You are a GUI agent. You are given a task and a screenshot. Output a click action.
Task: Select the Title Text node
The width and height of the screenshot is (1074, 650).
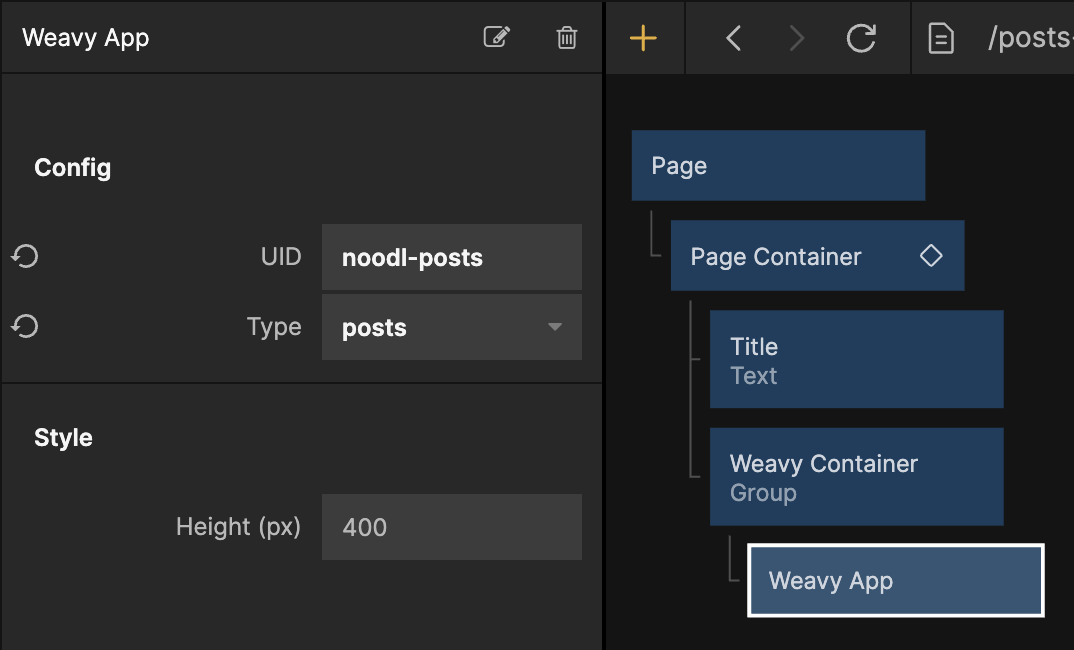tap(855, 360)
